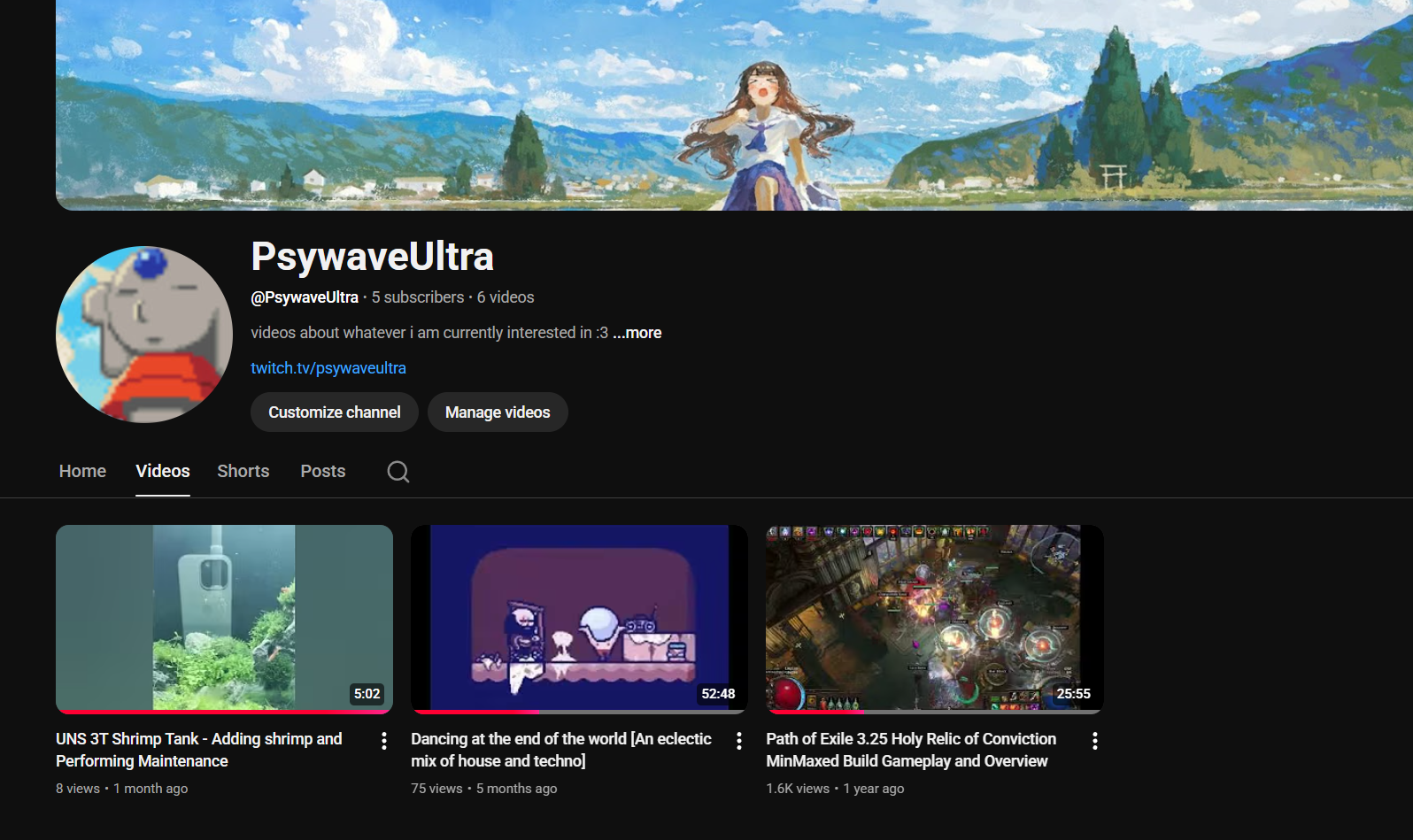1413x840 pixels.
Task: Open options menu for Shrimp Tank video
Action: tap(383, 741)
